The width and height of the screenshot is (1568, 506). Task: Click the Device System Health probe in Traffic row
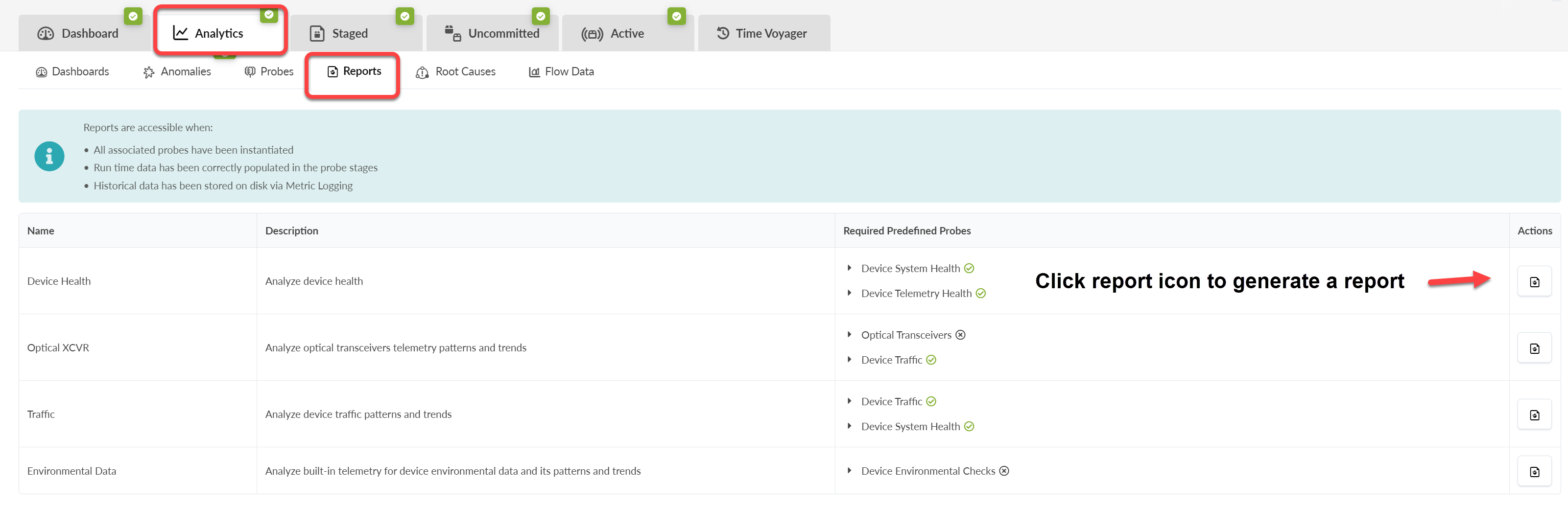coord(910,426)
